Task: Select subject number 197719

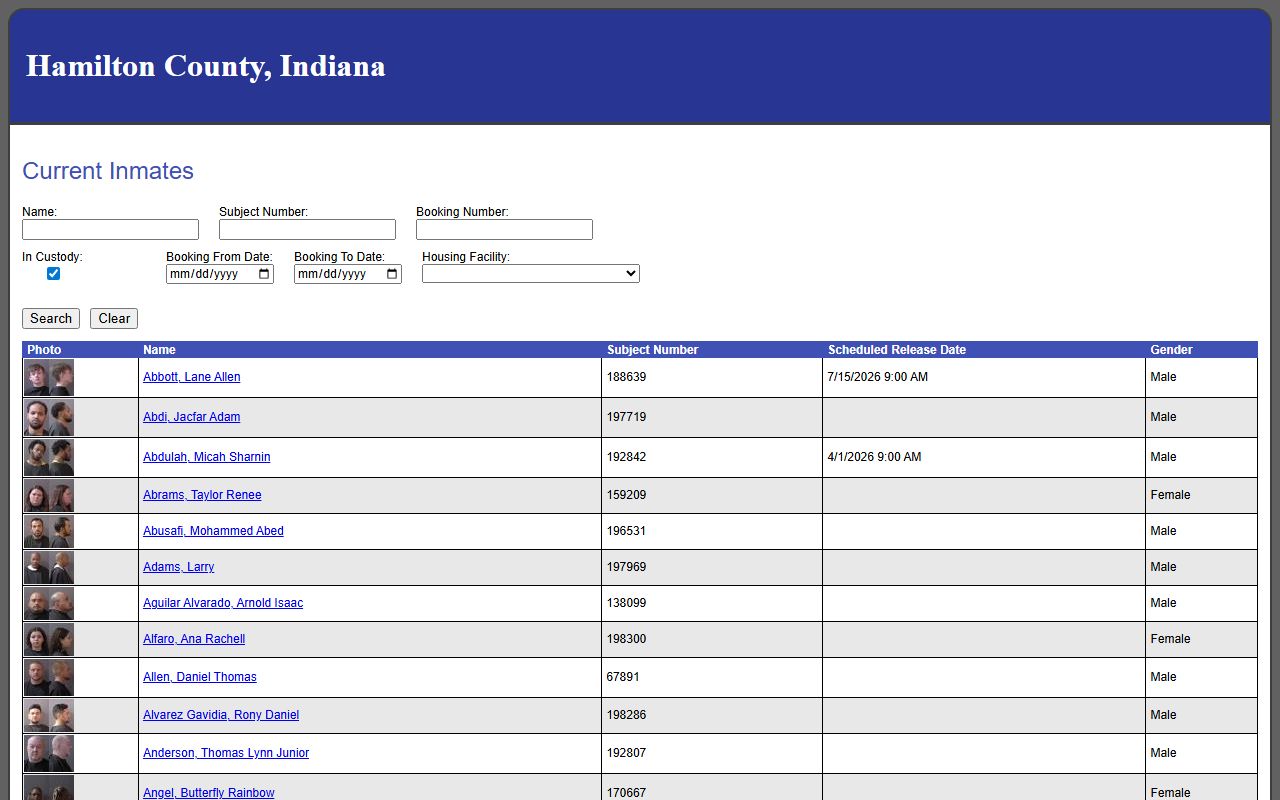Action: 626,417
